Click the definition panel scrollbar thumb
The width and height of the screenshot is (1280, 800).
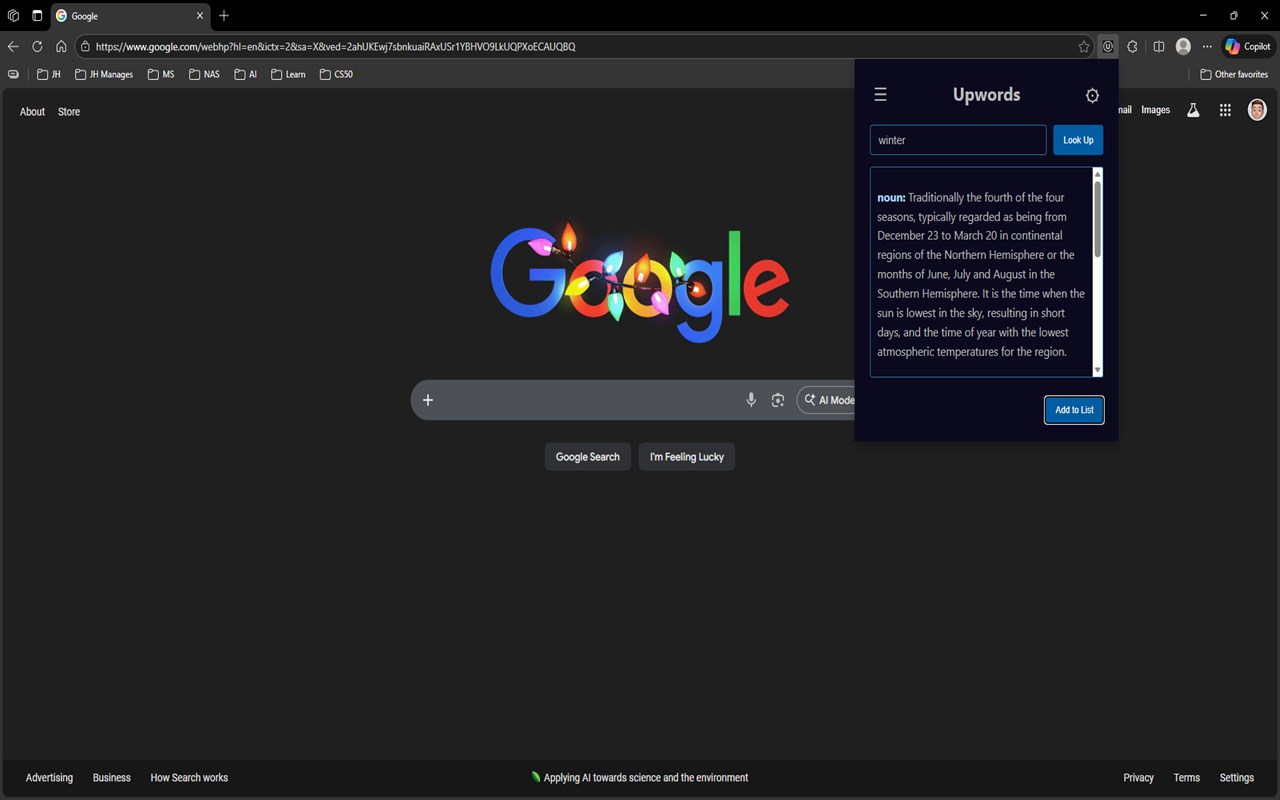coord(1097,218)
